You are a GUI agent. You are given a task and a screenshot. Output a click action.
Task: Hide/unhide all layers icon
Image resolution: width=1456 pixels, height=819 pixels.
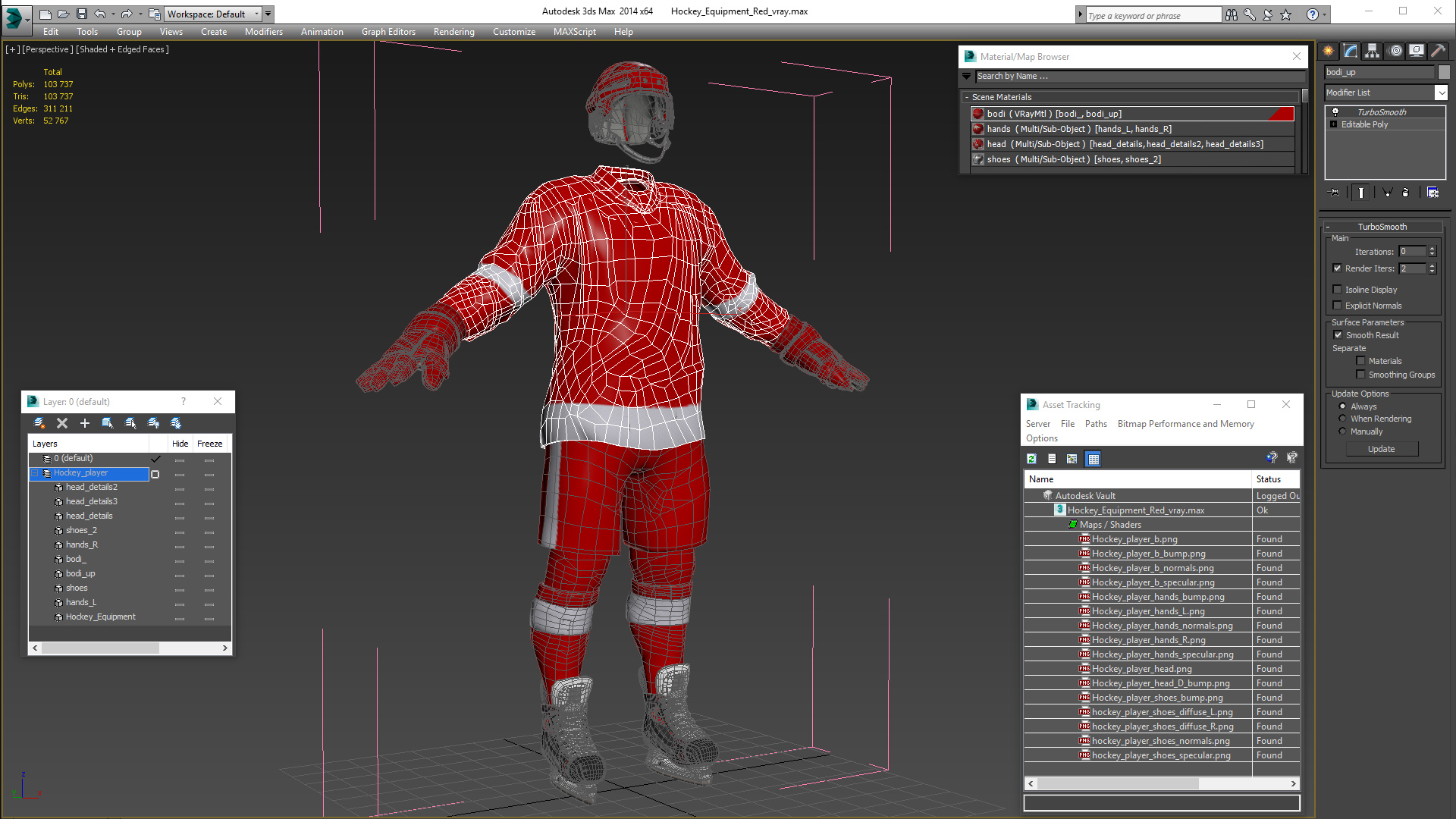(x=153, y=423)
